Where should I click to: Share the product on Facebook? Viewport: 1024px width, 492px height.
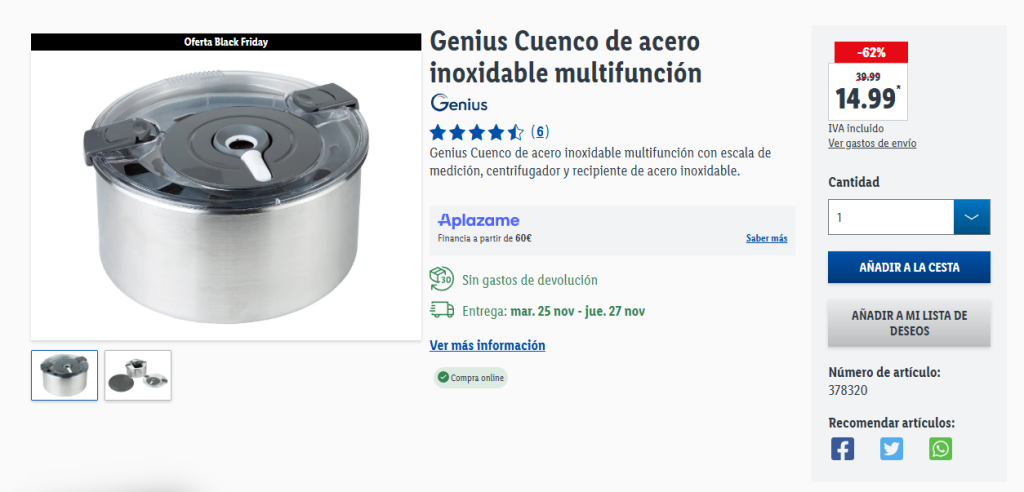(x=842, y=449)
